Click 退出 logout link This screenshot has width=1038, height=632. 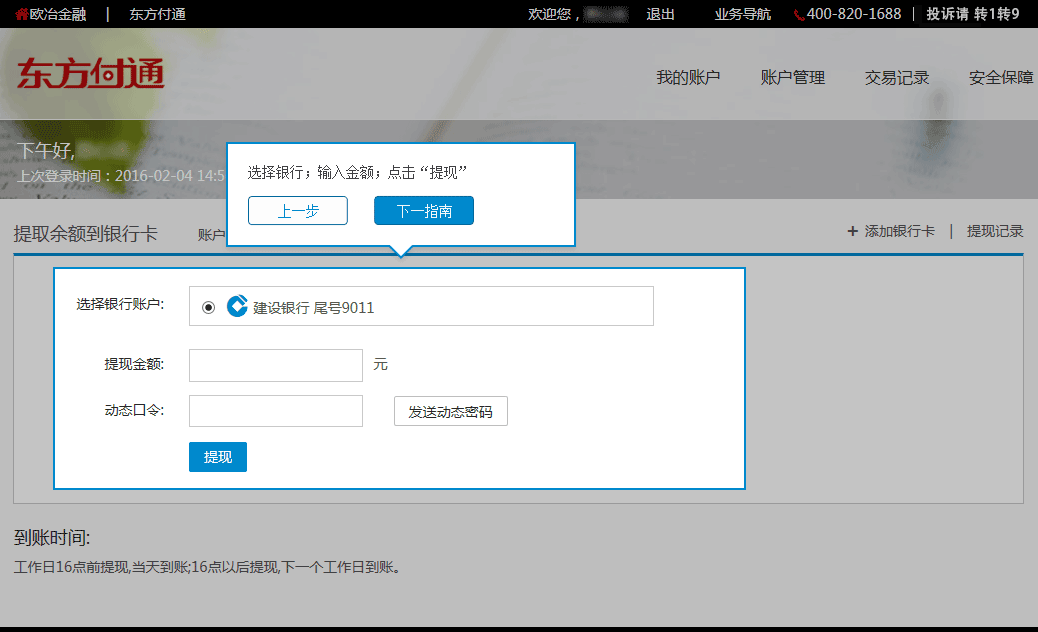point(660,14)
